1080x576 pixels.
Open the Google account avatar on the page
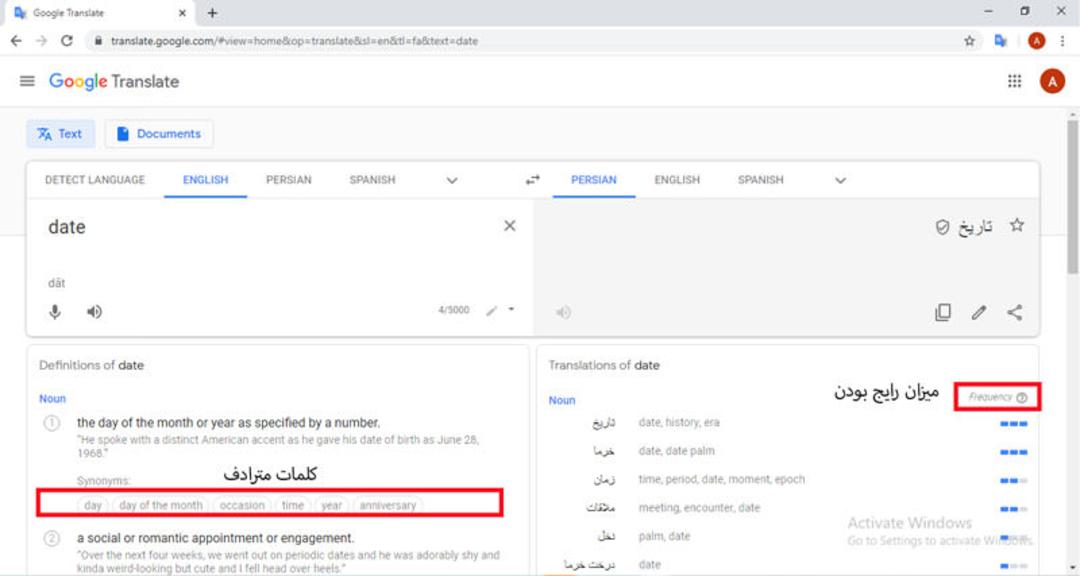pyautogui.click(x=1052, y=81)
